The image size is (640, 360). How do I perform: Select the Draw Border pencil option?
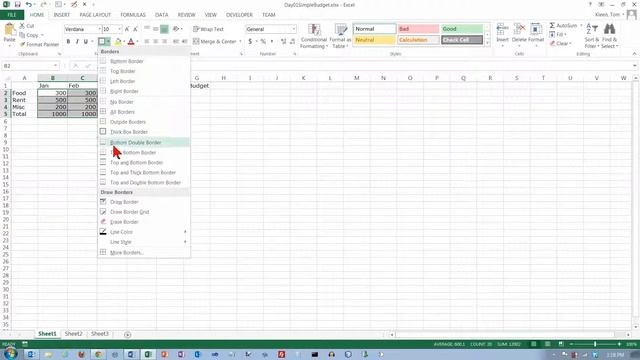144,202
